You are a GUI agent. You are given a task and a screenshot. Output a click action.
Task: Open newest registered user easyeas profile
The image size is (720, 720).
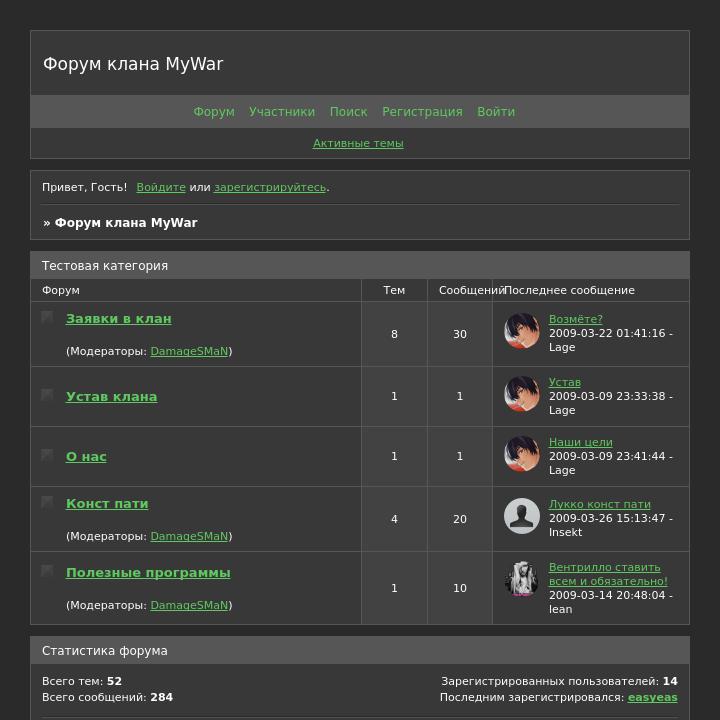tap(652, 697)
